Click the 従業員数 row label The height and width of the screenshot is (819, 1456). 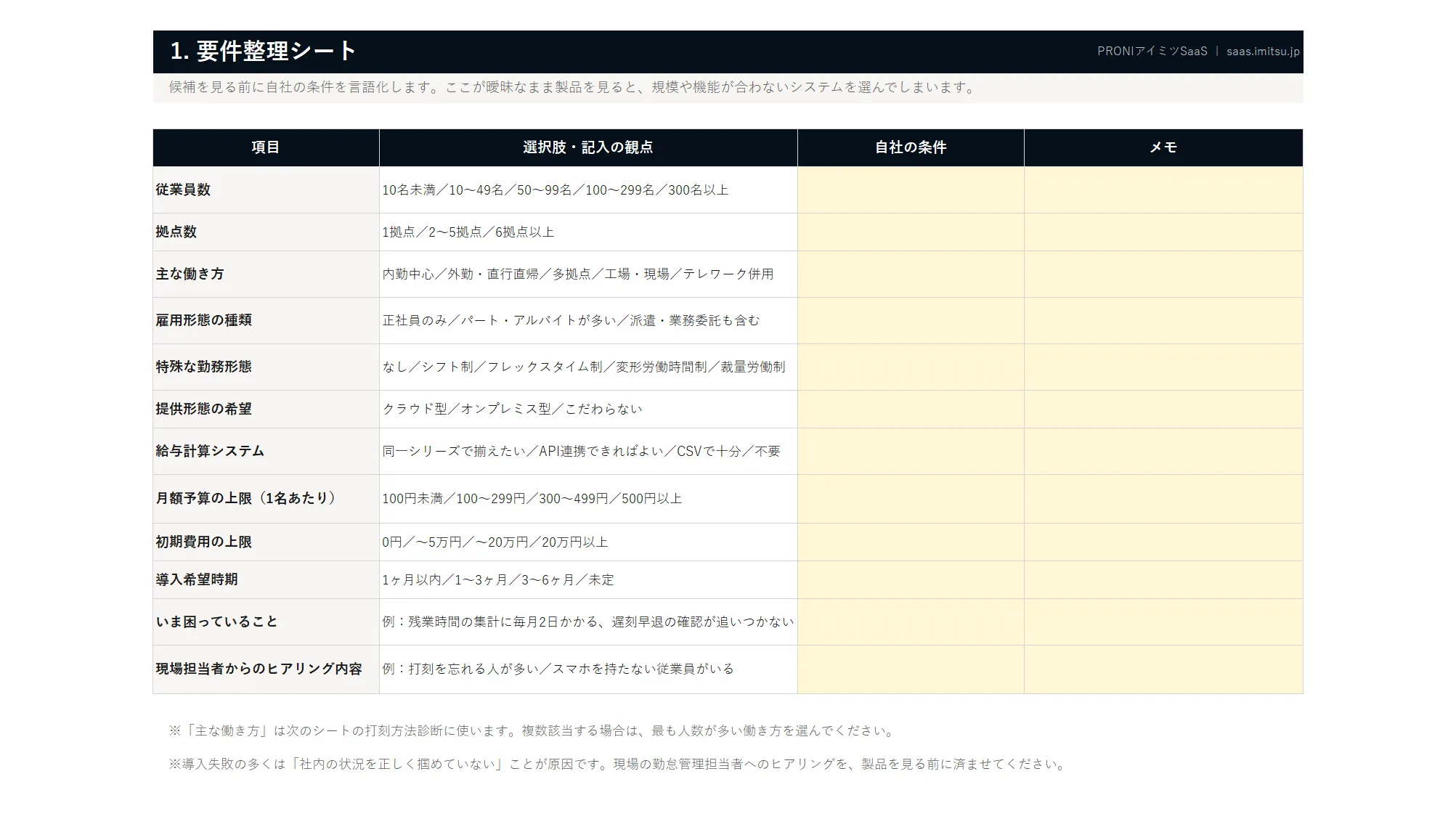183,190
